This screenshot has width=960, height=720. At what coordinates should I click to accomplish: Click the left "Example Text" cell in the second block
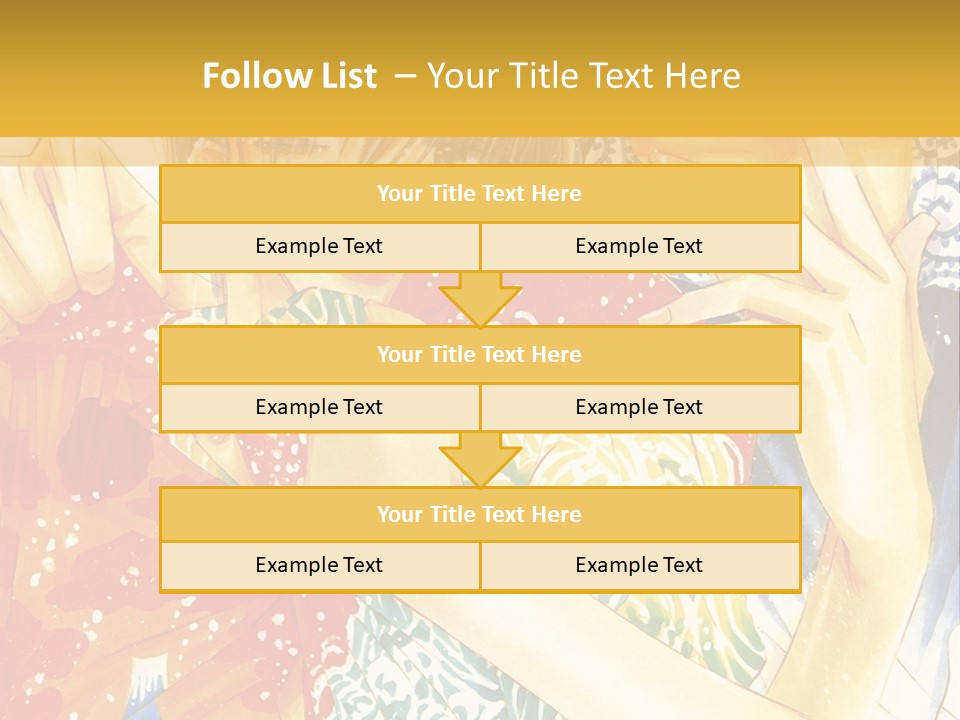tap(319, 407)
